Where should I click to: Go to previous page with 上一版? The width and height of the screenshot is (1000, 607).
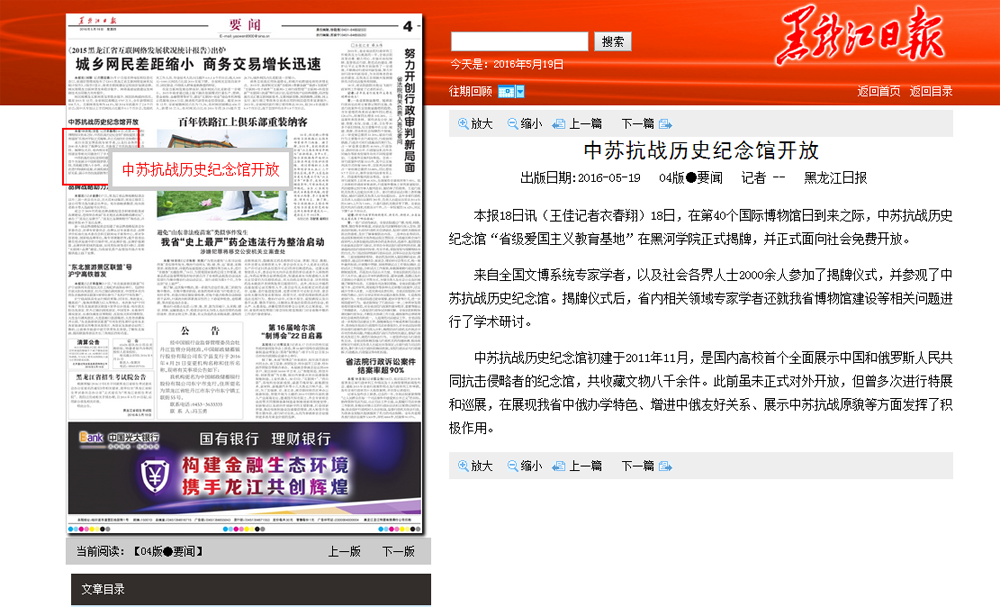(x=344, y=551)
